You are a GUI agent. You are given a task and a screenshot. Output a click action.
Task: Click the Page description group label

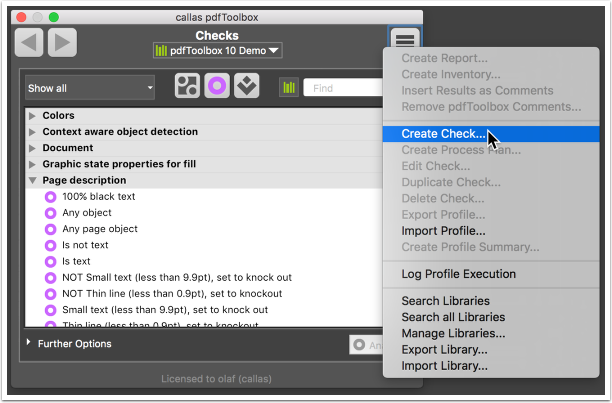pos(84,180)
